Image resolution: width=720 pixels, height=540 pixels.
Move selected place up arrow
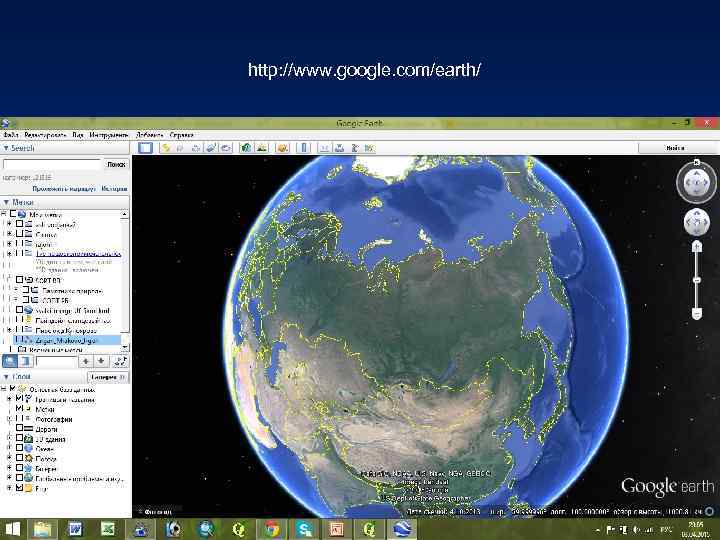click(x=86, y=361)
